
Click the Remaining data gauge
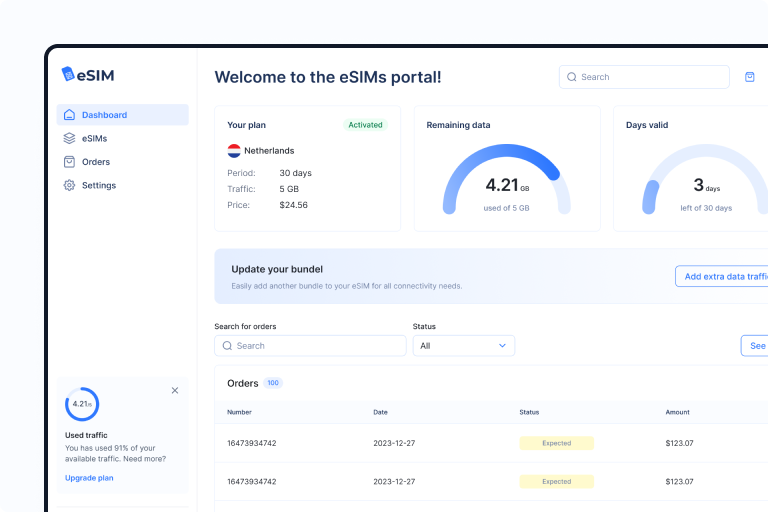(507, 179)
